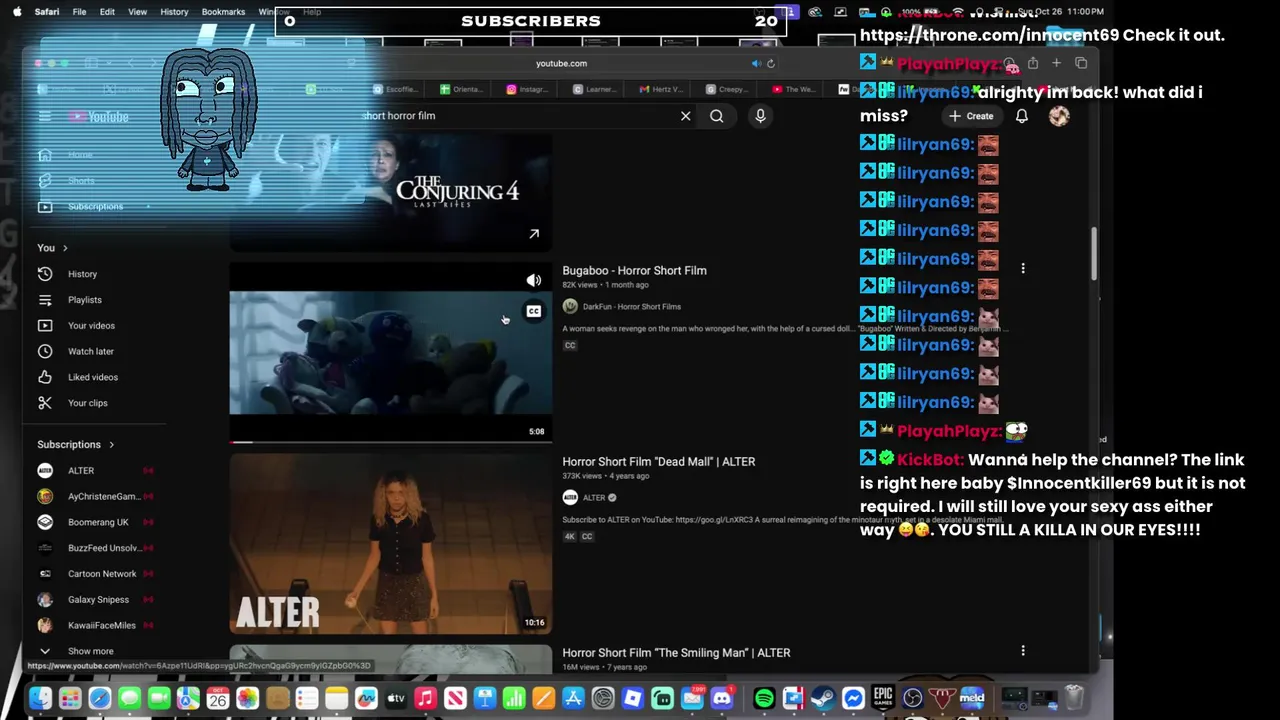Open the Dead Mall video thumbnail
Viewport: 1280px width, 720px height.
390,544
